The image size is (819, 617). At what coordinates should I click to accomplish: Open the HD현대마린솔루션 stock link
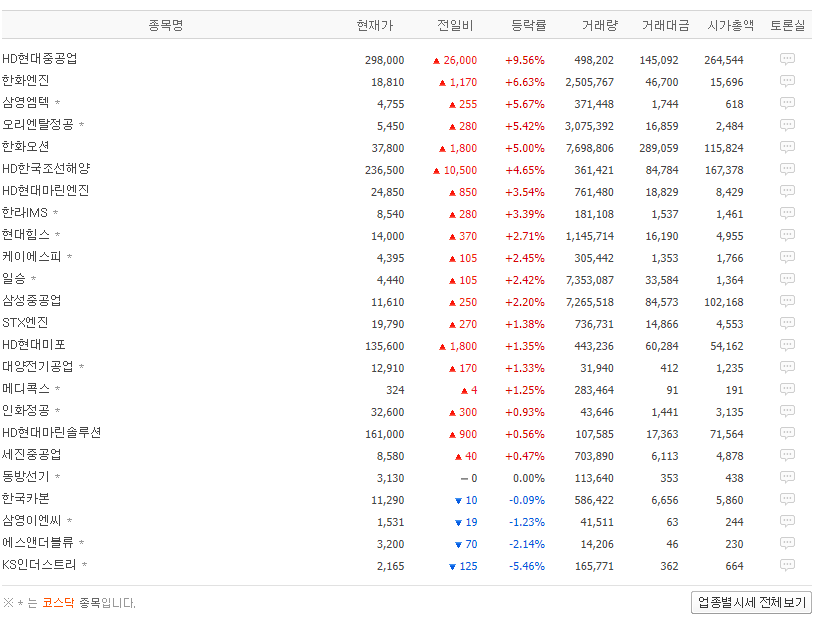point(52,432)
